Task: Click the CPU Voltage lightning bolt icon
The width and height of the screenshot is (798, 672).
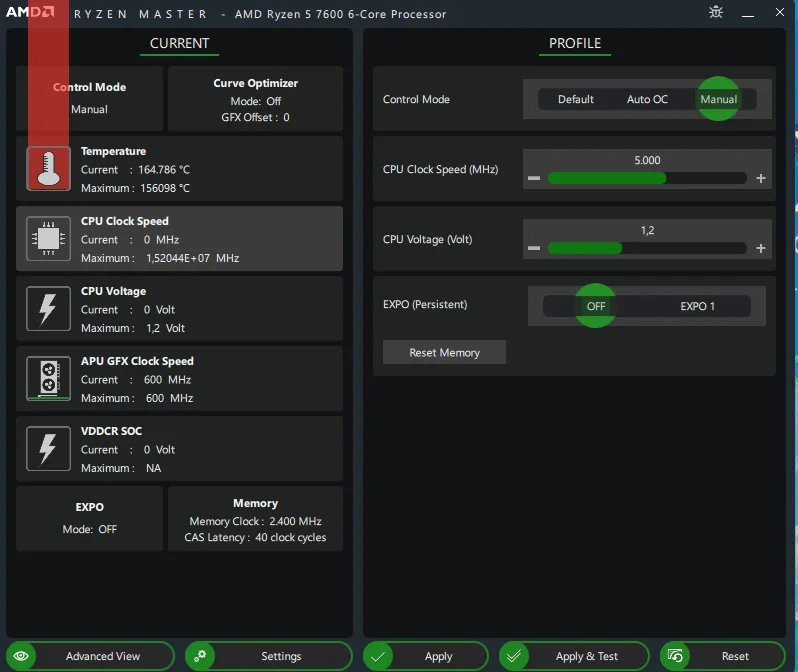Action: (x=48, y=309)
